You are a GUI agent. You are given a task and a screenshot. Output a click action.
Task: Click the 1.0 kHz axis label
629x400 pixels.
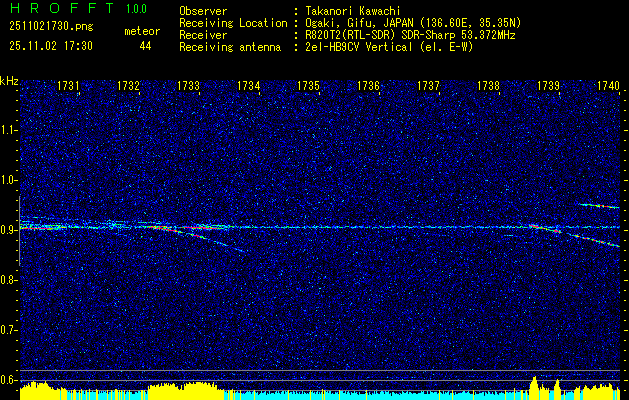click(x=9, y=181)
